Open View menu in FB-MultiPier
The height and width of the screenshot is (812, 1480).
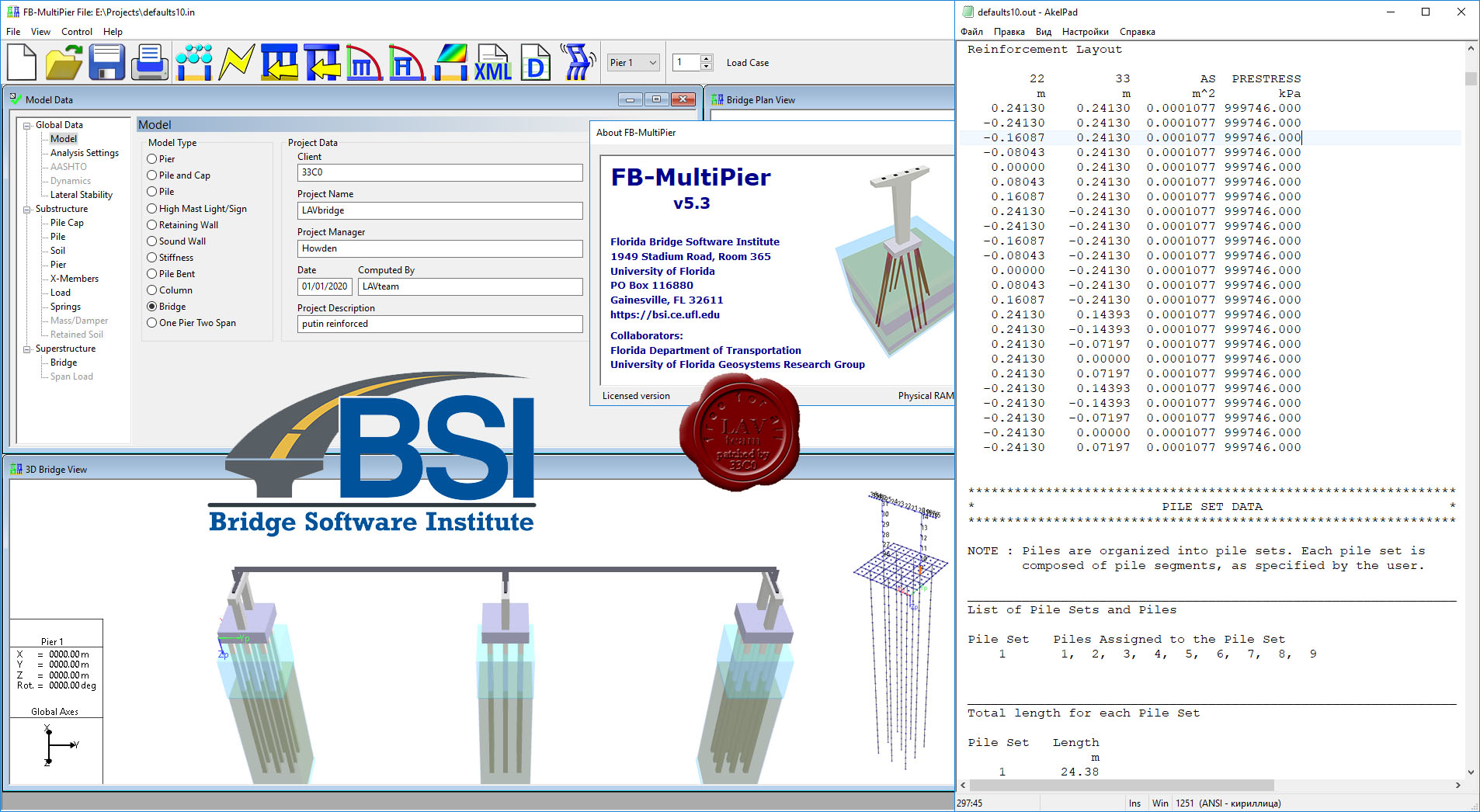tap(40, 32)
